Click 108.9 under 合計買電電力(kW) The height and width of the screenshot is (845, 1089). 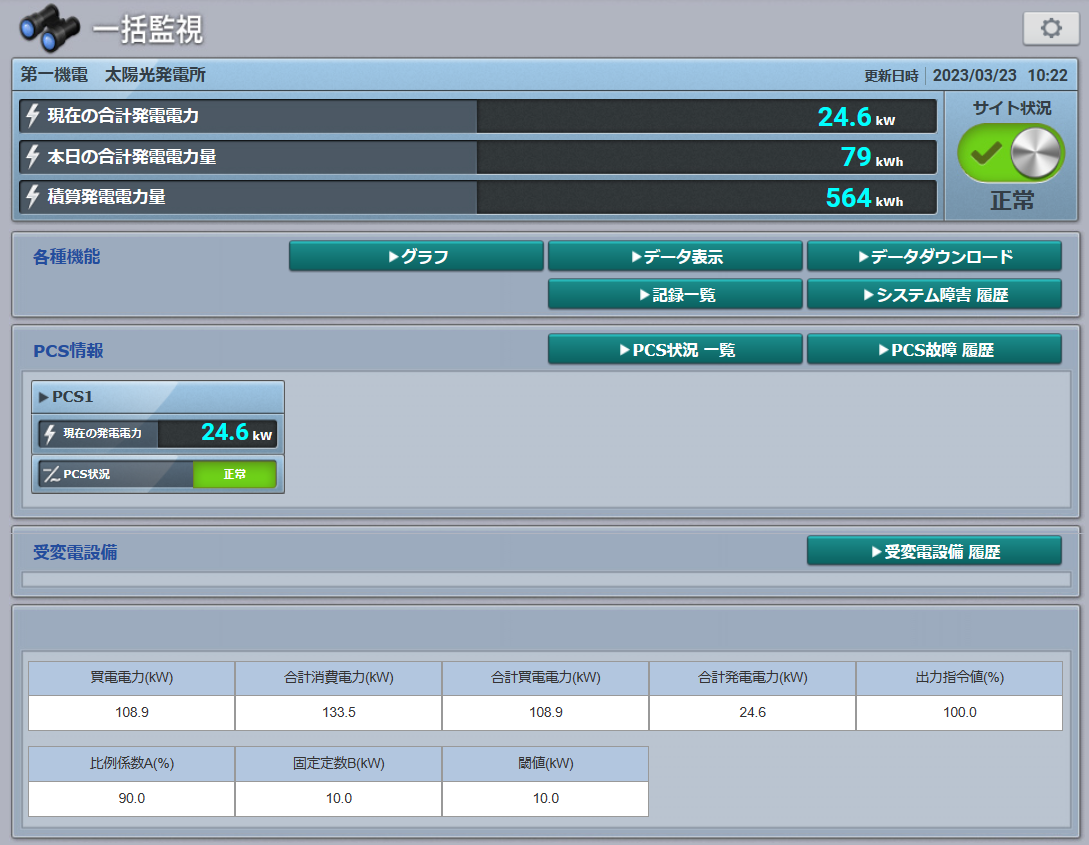click(x=545, y=712)
